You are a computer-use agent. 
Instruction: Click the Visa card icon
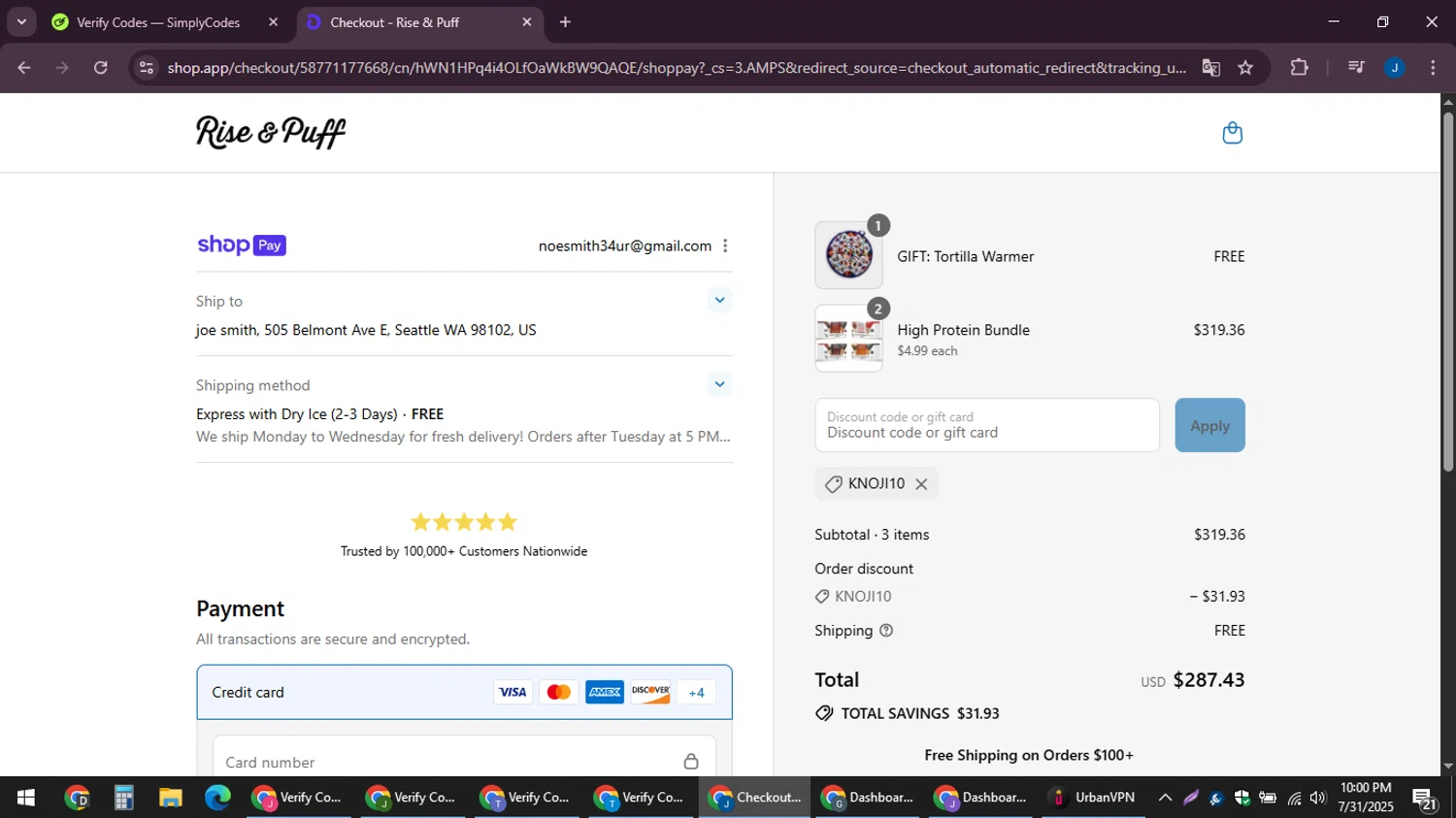tap(513, 692)
